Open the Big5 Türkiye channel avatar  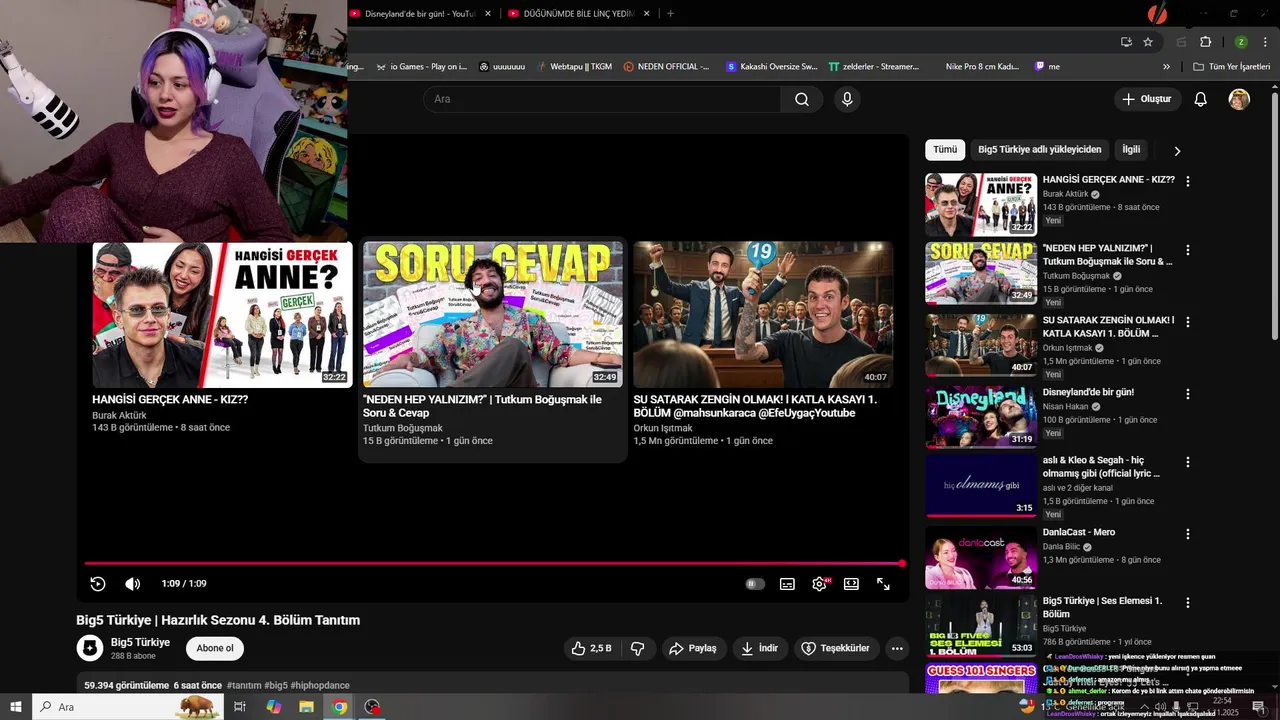click(90, 648)
